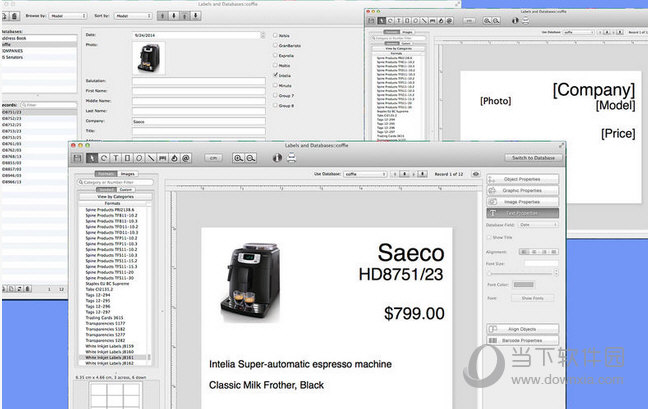Select the Custom tab in front window sidebar
648x409 pixels.
[126, 190]
